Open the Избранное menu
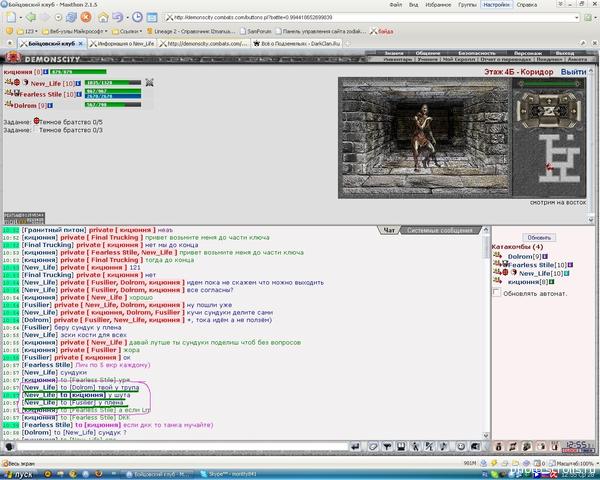The image size is (600, 480). point(438,5)
